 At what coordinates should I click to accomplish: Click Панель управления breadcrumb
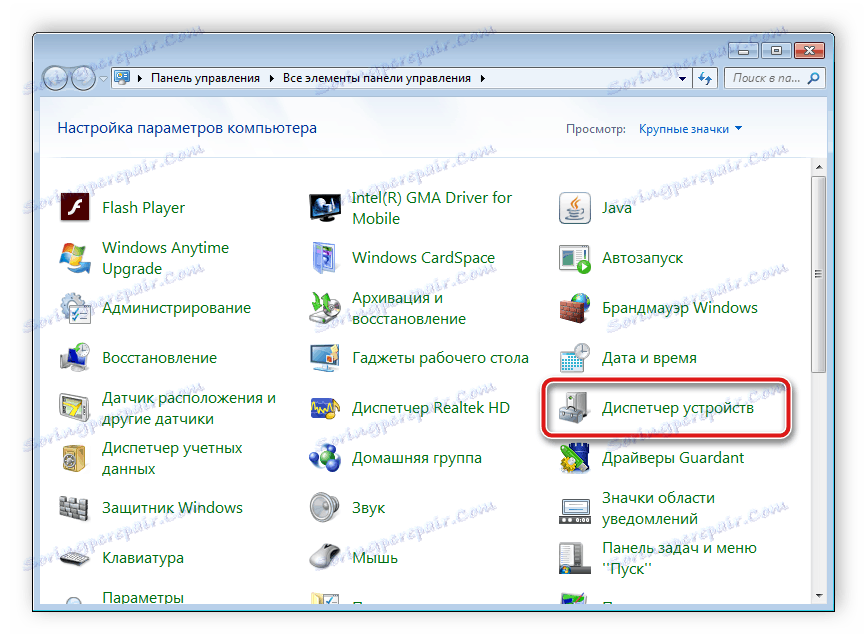click(x=205, y=78)
